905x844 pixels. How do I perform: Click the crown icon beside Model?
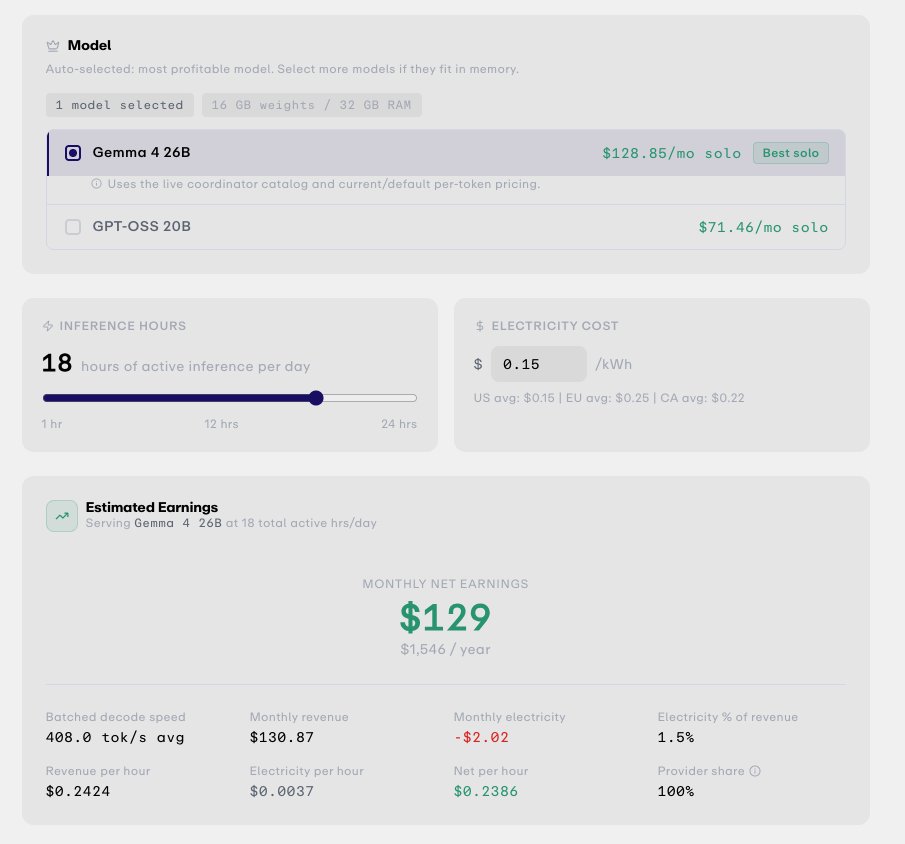[x=53, y=45]
